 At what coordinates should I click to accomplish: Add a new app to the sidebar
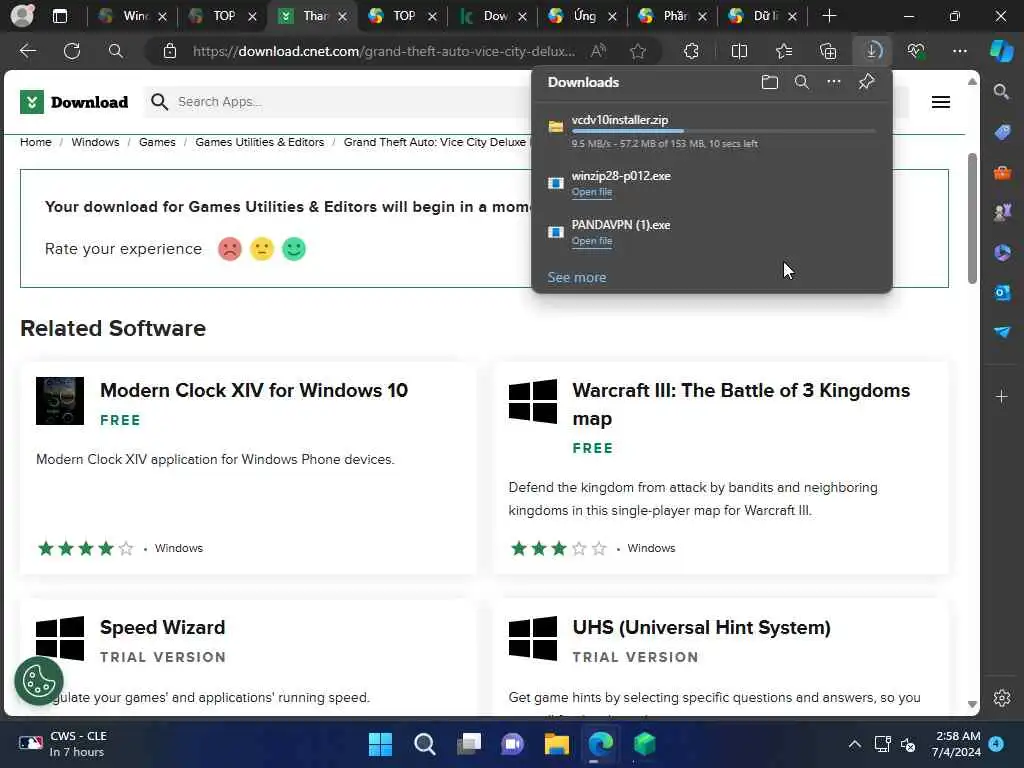click(x=1002, y=396)
